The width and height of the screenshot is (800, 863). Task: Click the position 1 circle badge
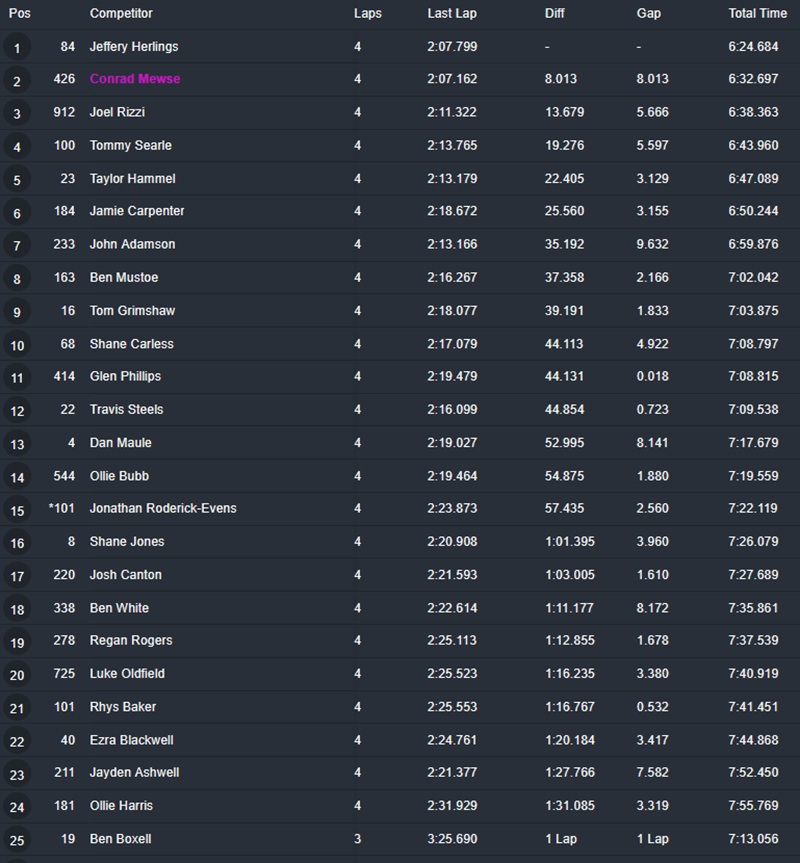click(17, 48)
